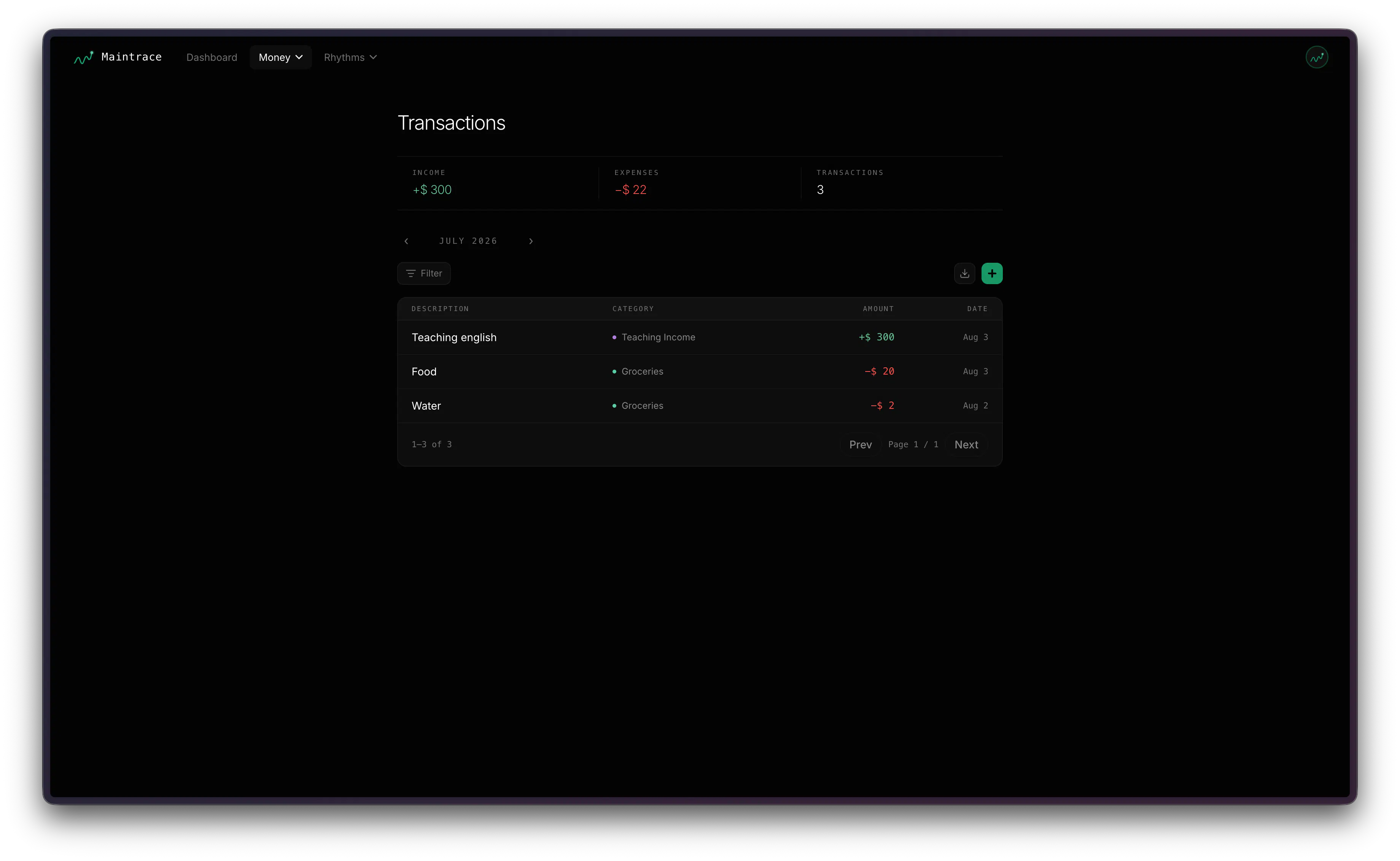Viewport: 1400px width, 861px height.
Task: Expand the Rhythms dropdown menu
Action: point(350,57)
